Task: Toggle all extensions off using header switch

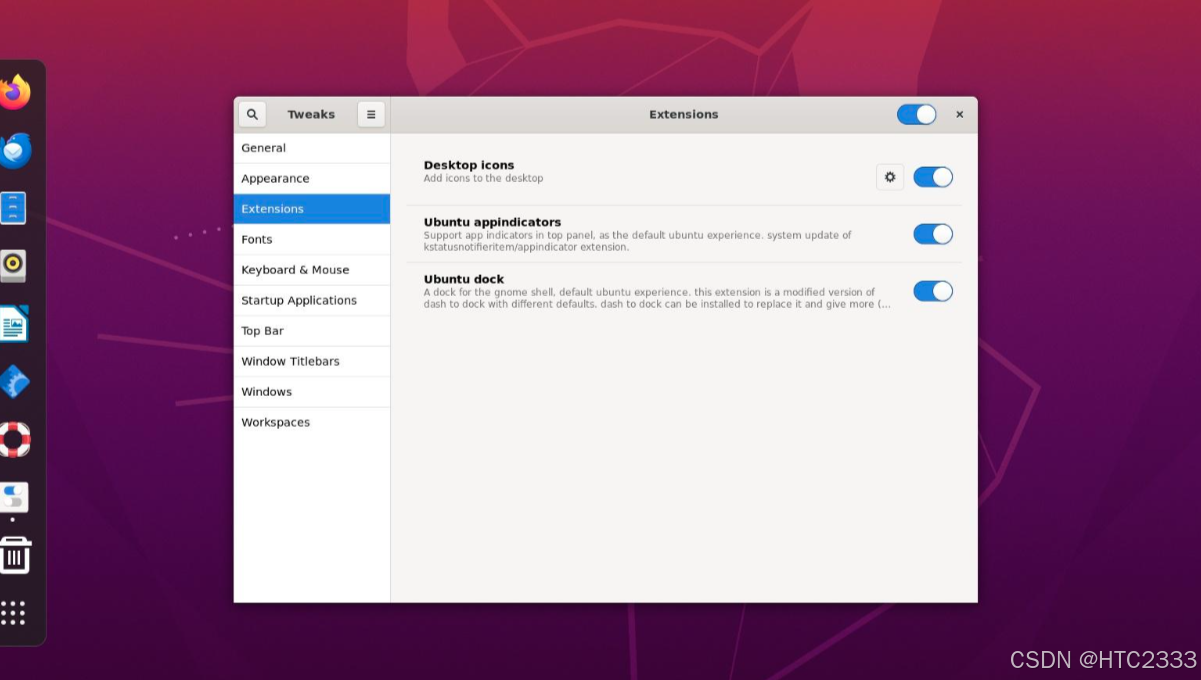Action: (x=916, y=114)
